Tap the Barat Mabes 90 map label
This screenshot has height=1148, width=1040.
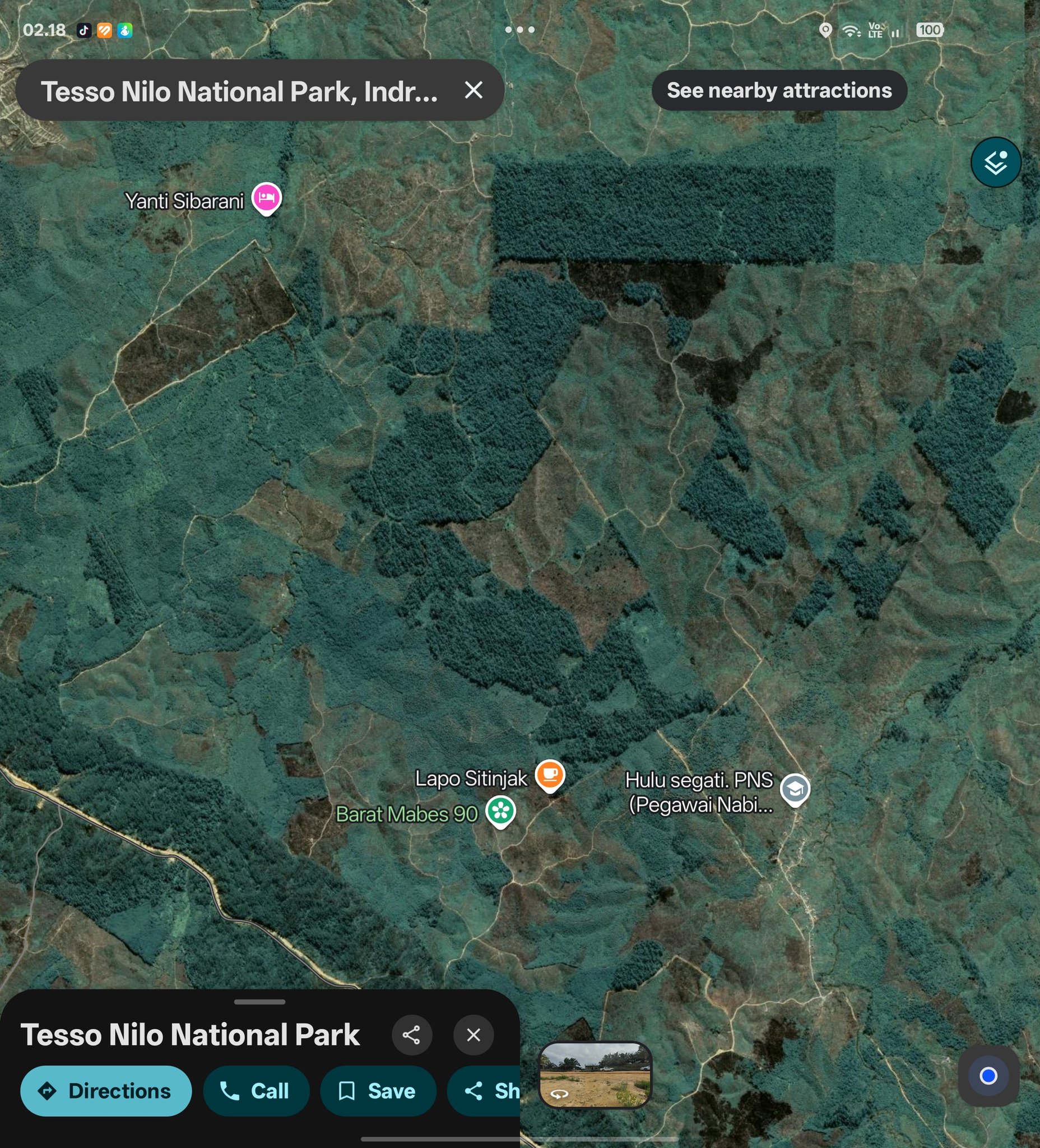point(407,814)
